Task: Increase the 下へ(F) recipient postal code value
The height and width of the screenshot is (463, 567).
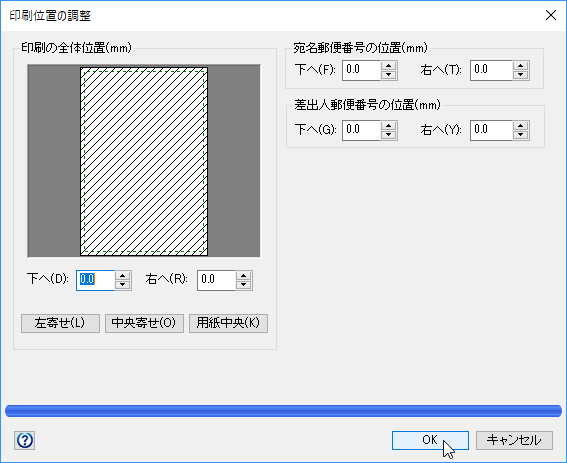Action: pyautogui.click(x=388, y=66)
